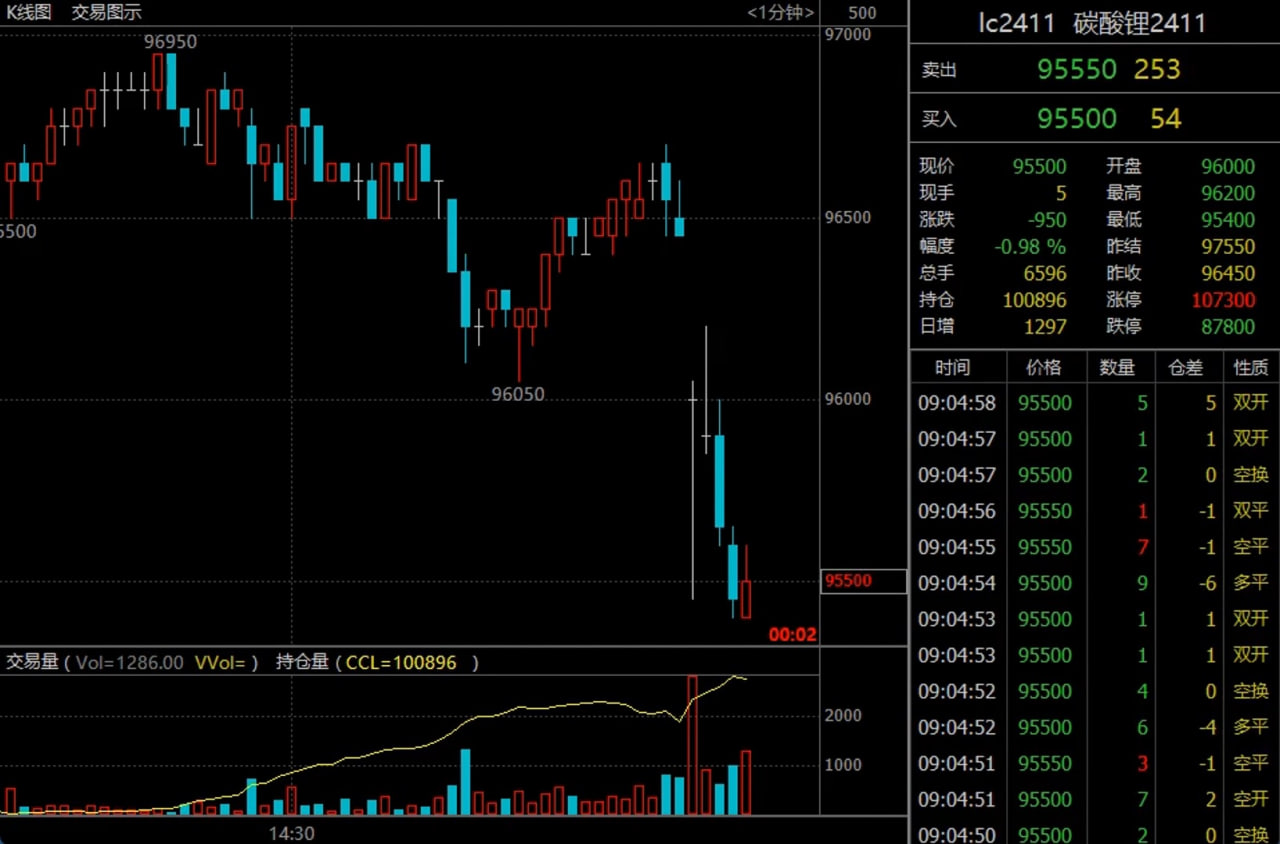Click the 96950 high price label
Image resolution: width=1280 pixels, height=844 pixels.
click(170, 42)
